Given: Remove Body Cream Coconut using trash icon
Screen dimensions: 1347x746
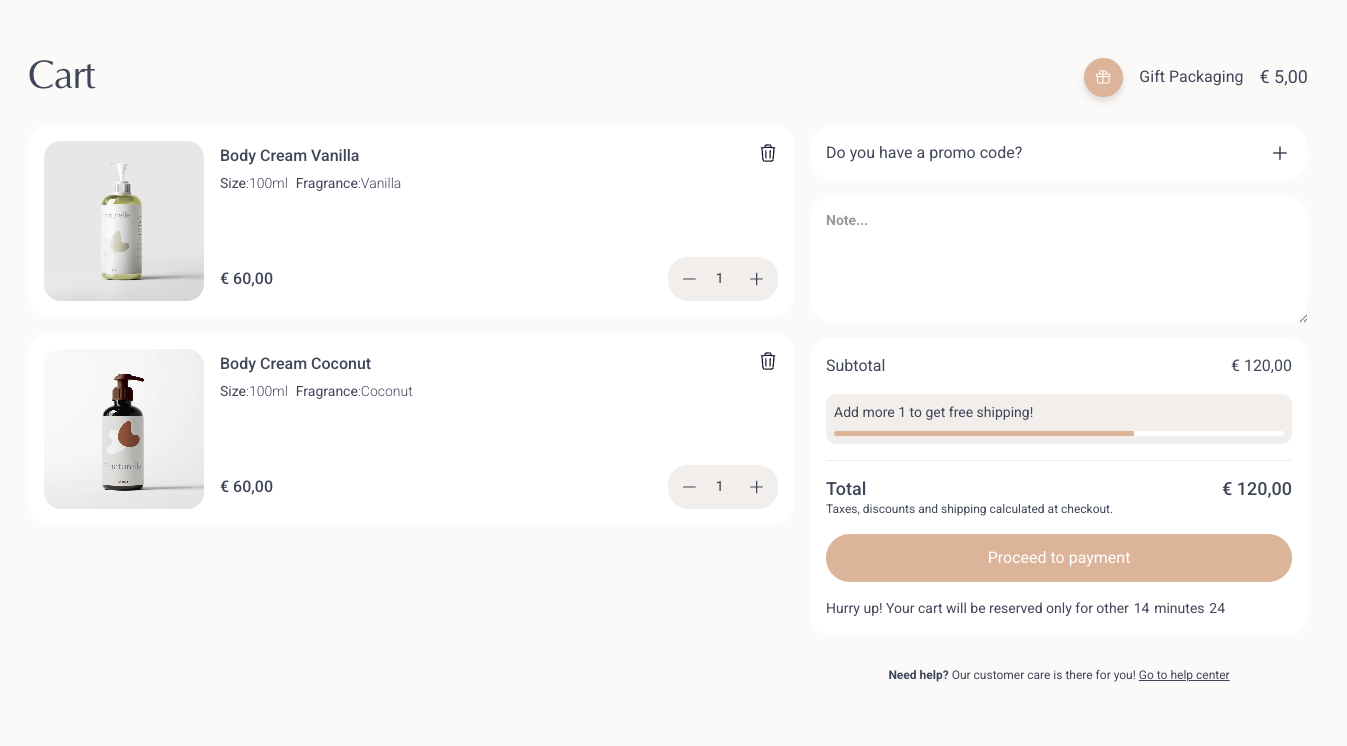Looking at the screenshot, I should (768, 361).
